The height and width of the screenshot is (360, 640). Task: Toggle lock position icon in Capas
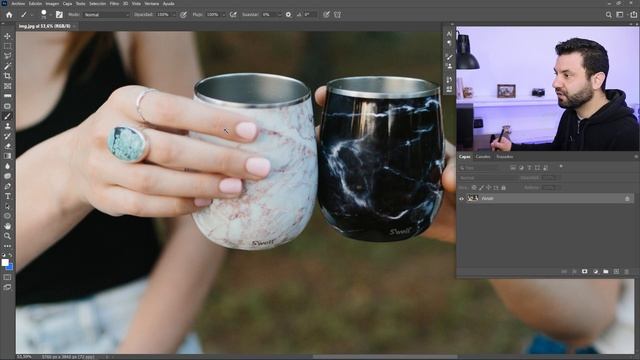click(489, 188)
